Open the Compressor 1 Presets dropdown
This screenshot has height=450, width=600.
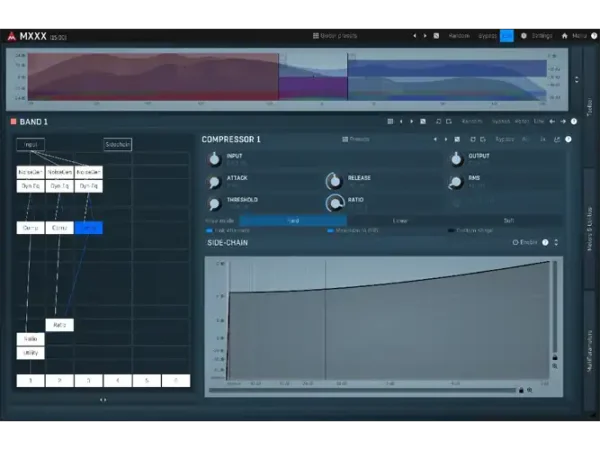tap(355, 139)
